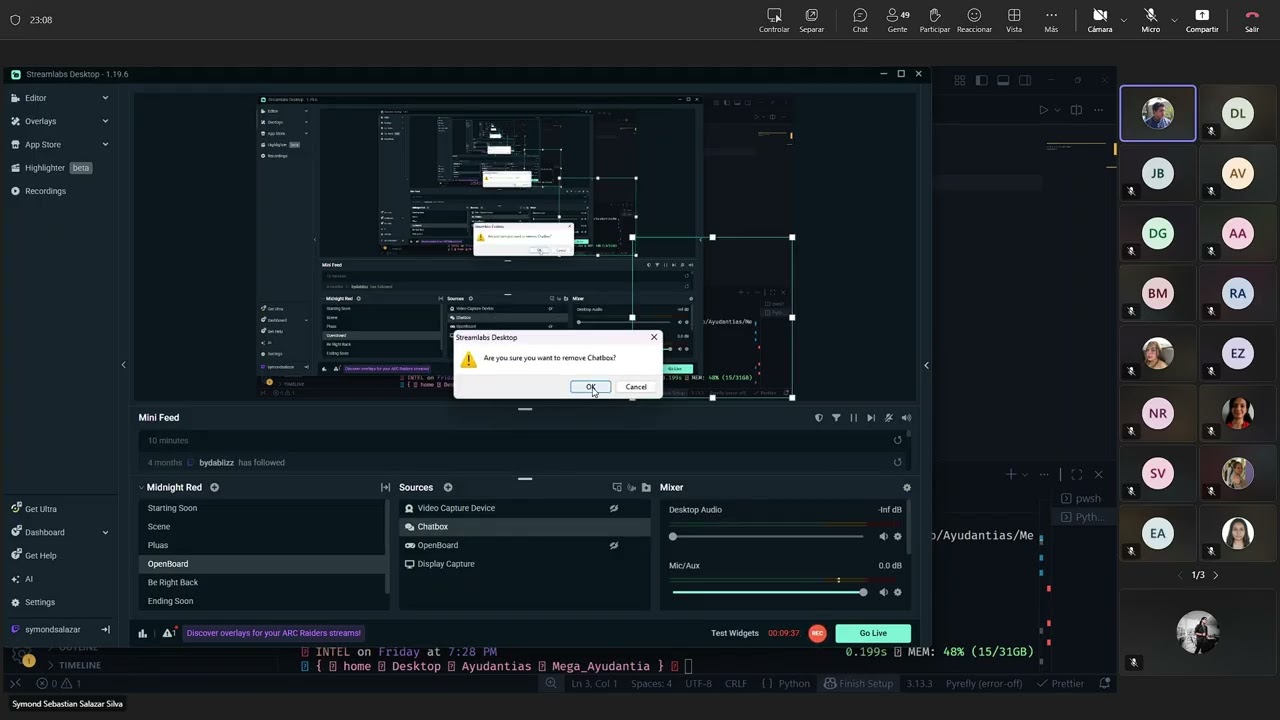1280x720 pixels.
Task: Adjust the Mic/Aux volume slider
Action: tap(768, 592)
